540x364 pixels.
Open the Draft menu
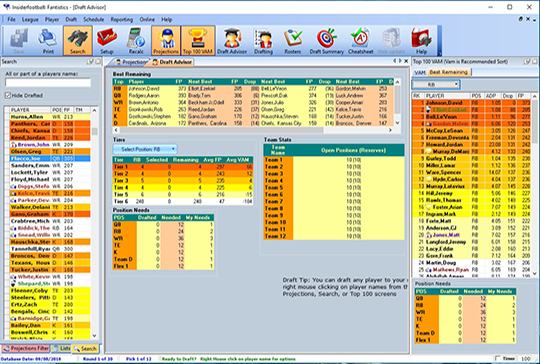71,19
